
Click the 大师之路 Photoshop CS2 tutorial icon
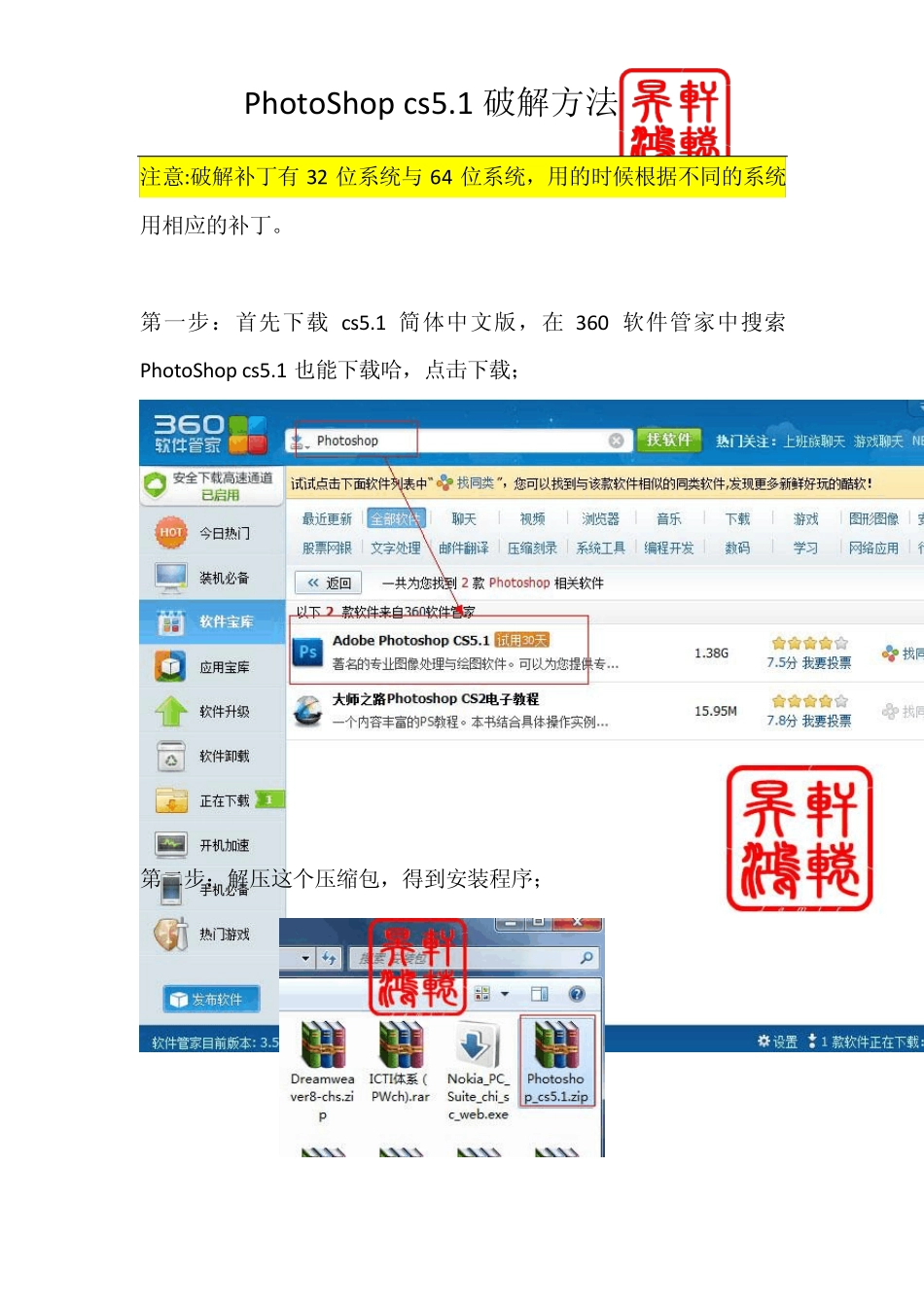pos(308,711)
